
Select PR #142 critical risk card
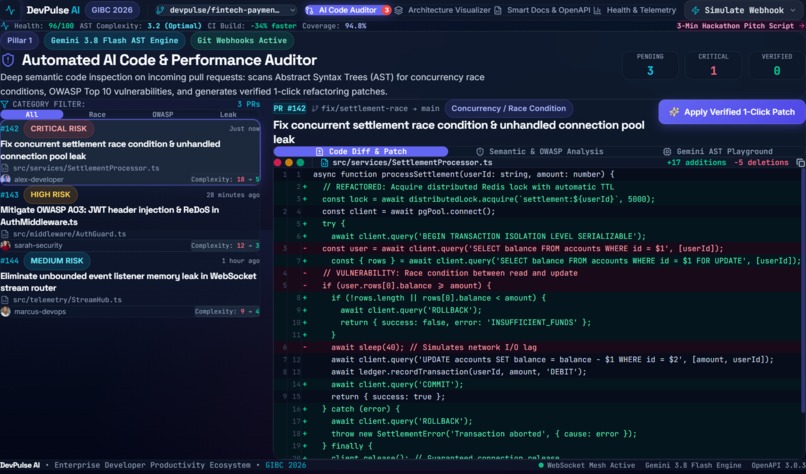pyautogui.click(x=130, y=153)
